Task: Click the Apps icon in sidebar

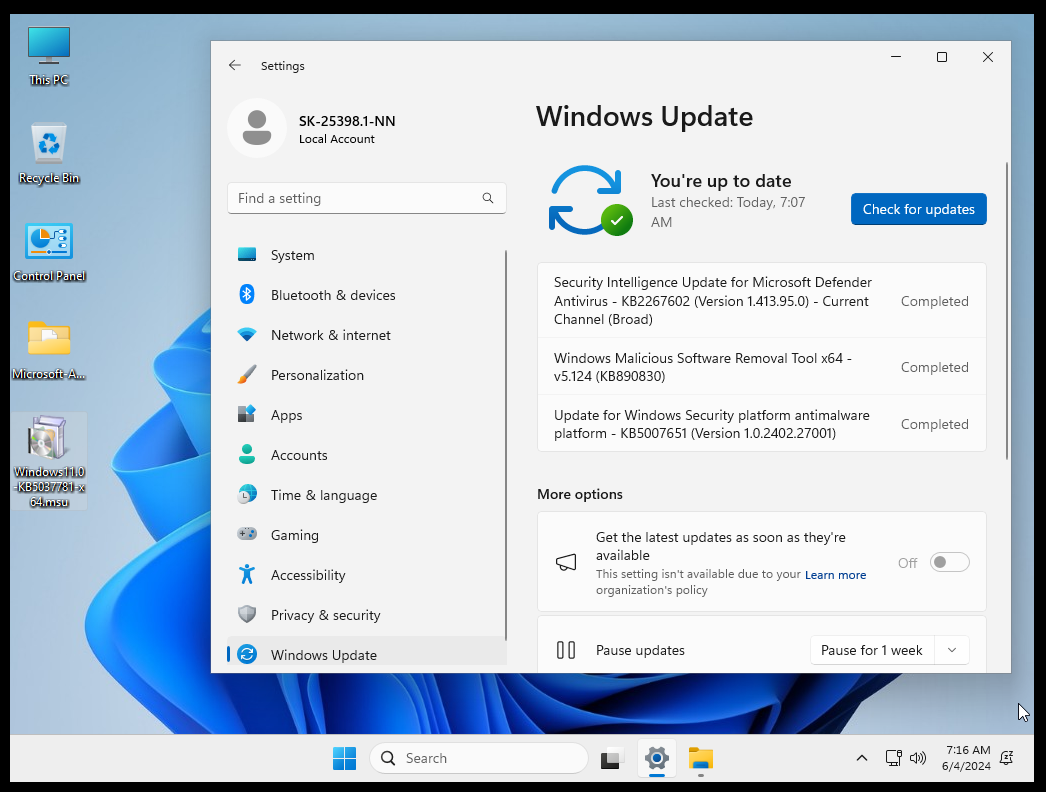Action: click(x=247, y=414)
